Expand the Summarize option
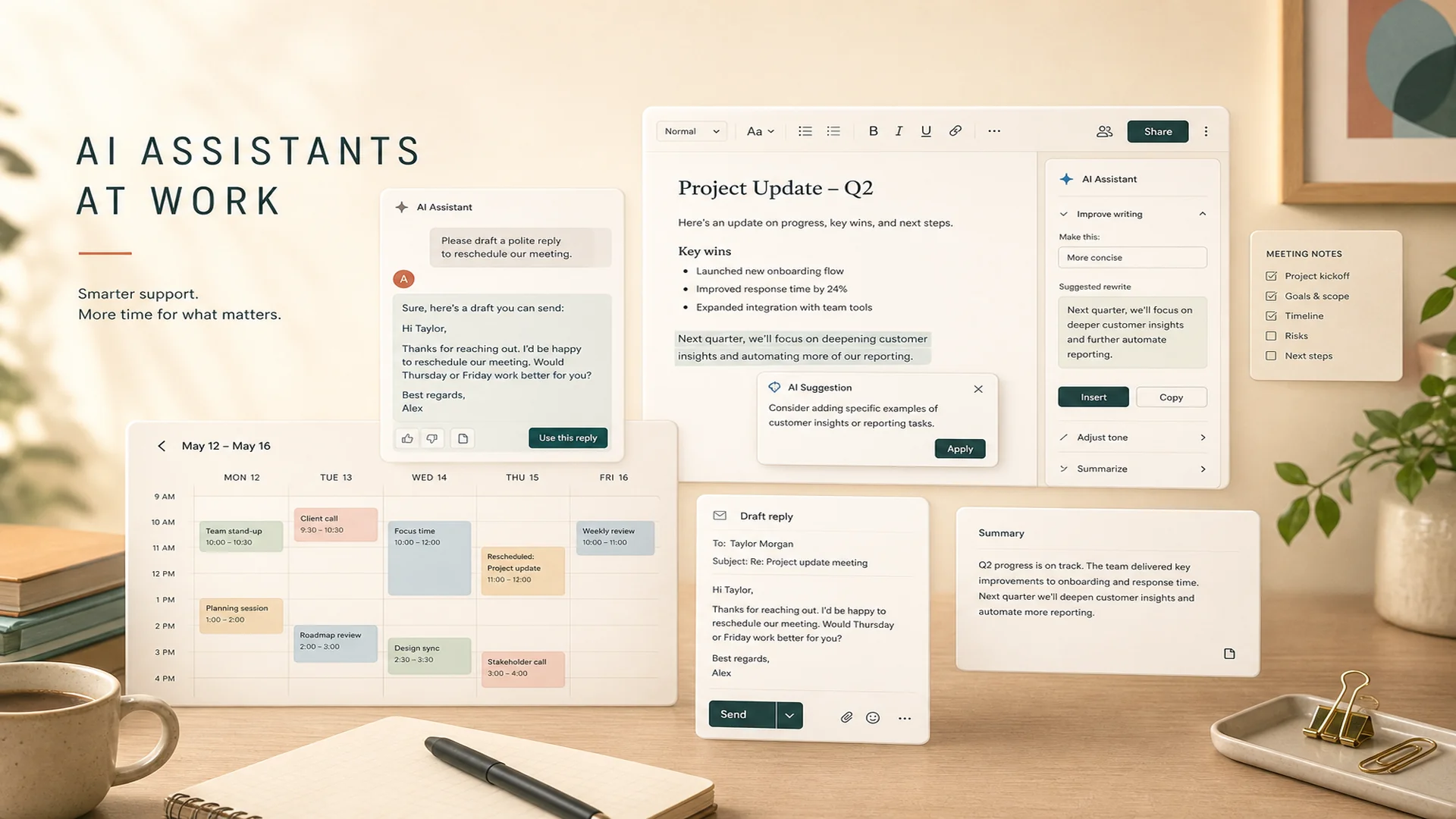This screenshot has width=1456, height=819. click(1203, 469)
